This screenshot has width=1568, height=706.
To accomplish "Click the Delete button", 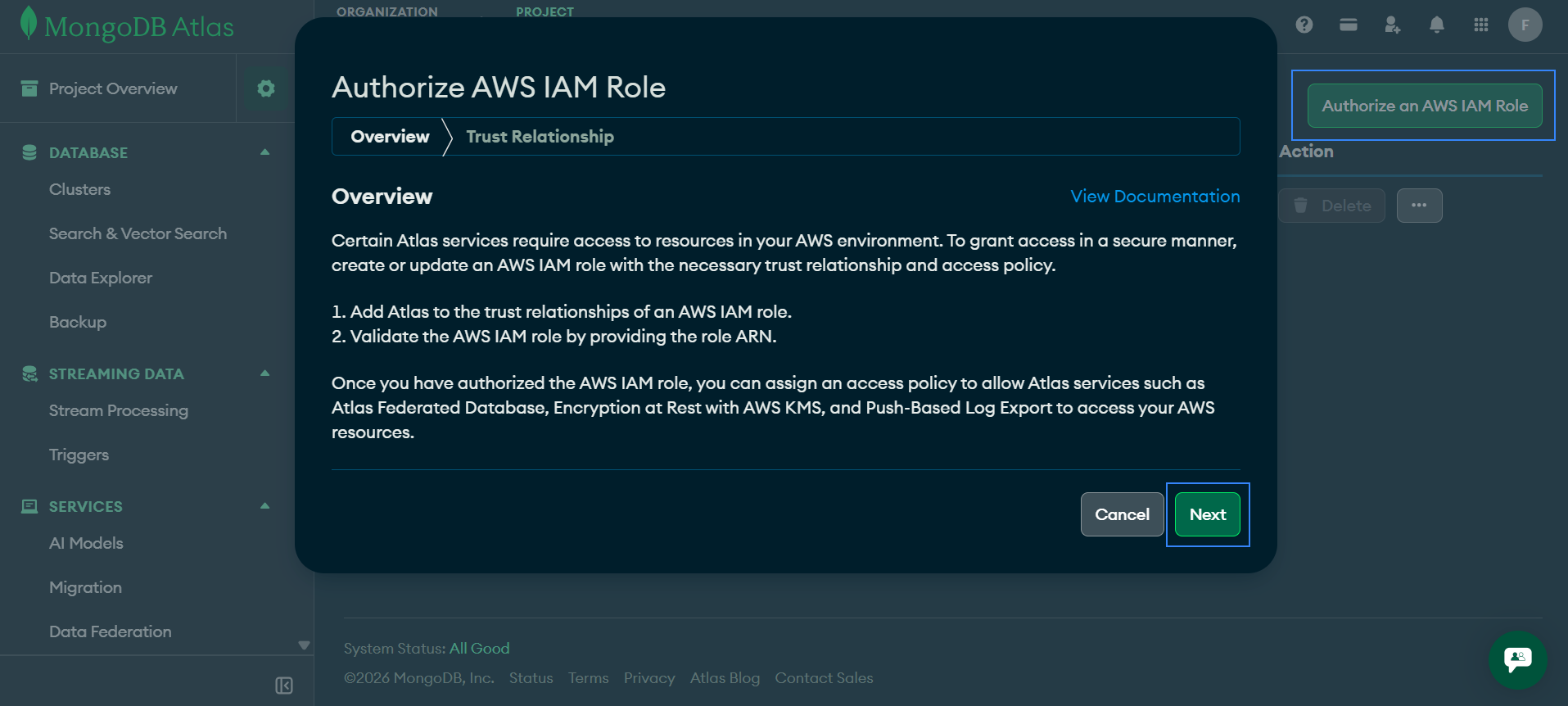I will 1331,206.
